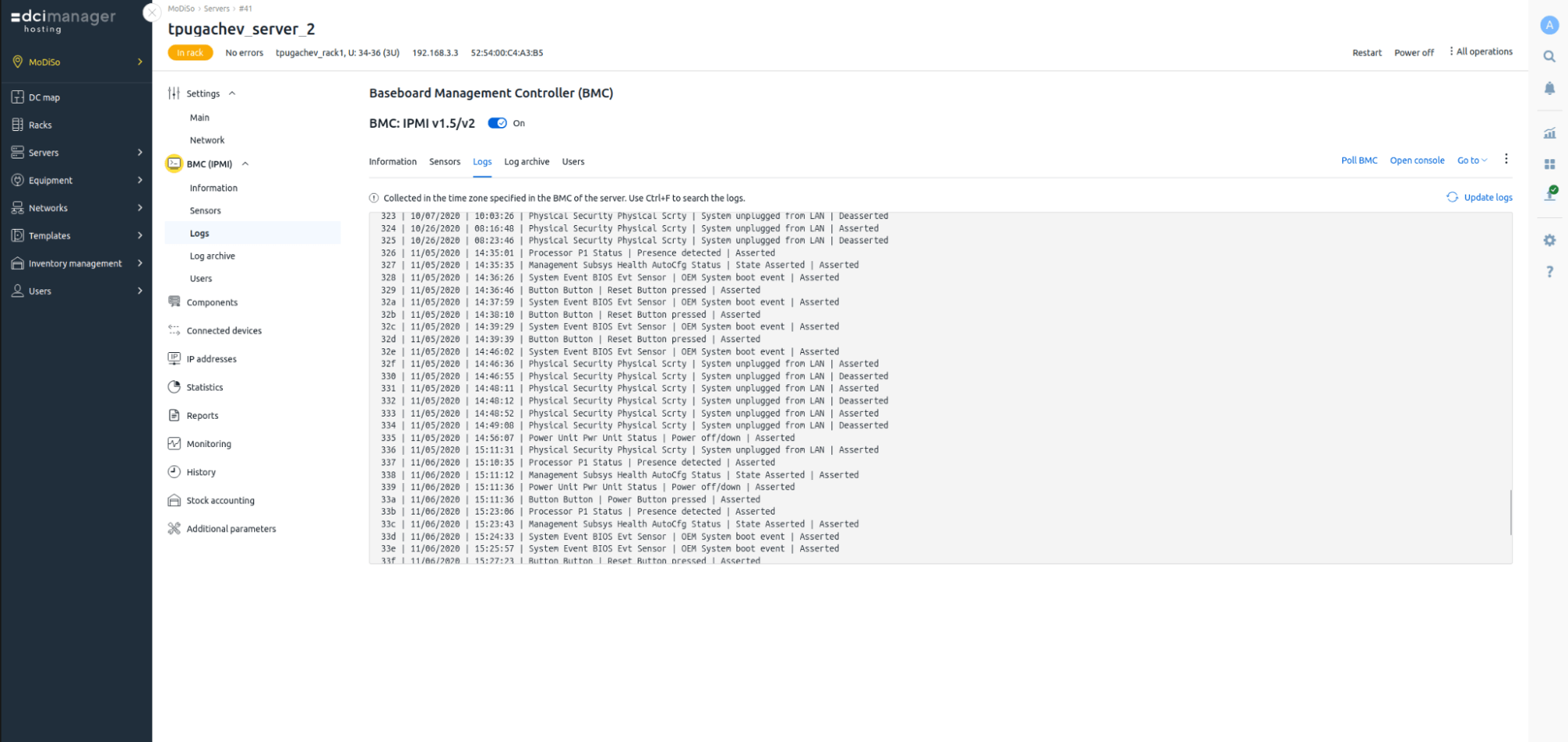Click the Power off button

pos(1413,53)
